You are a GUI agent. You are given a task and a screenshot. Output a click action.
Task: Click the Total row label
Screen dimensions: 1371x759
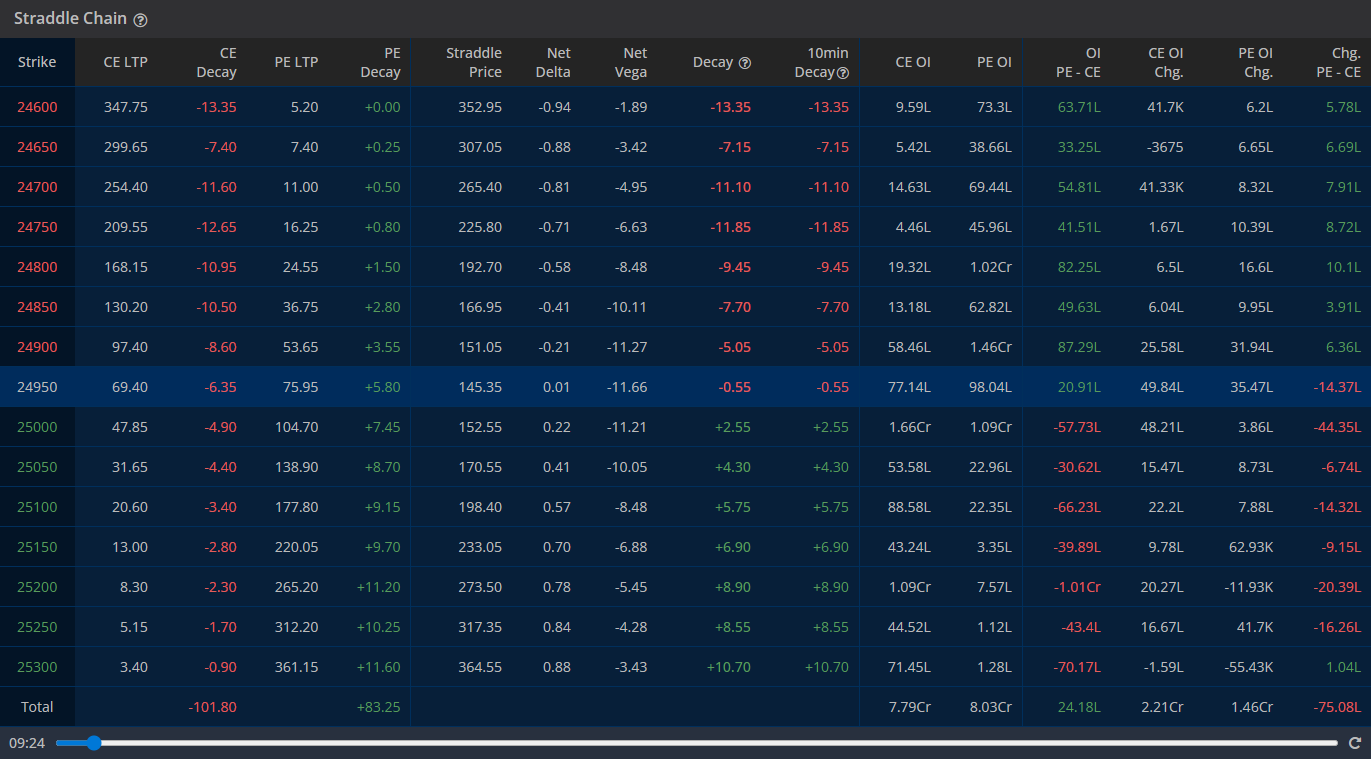pos(37,707)
